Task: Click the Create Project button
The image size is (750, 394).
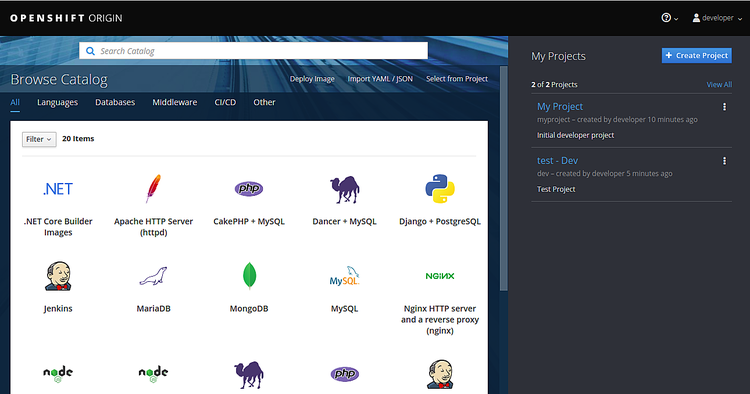Action: tap(696, 55)
